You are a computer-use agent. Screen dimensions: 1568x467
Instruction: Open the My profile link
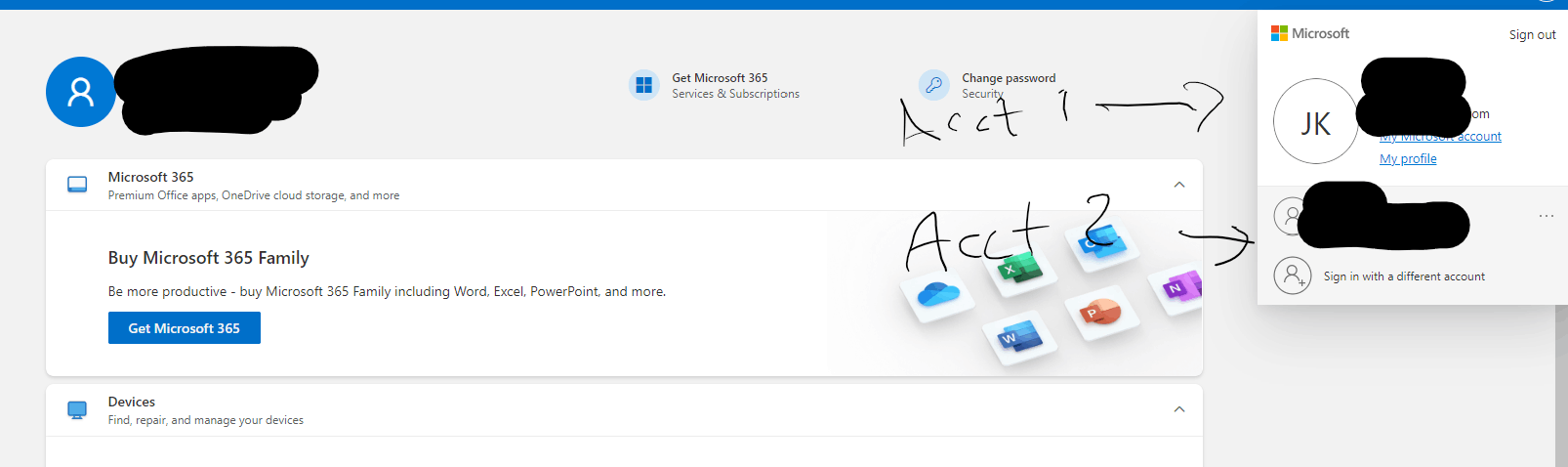[x=1408, y=158]
